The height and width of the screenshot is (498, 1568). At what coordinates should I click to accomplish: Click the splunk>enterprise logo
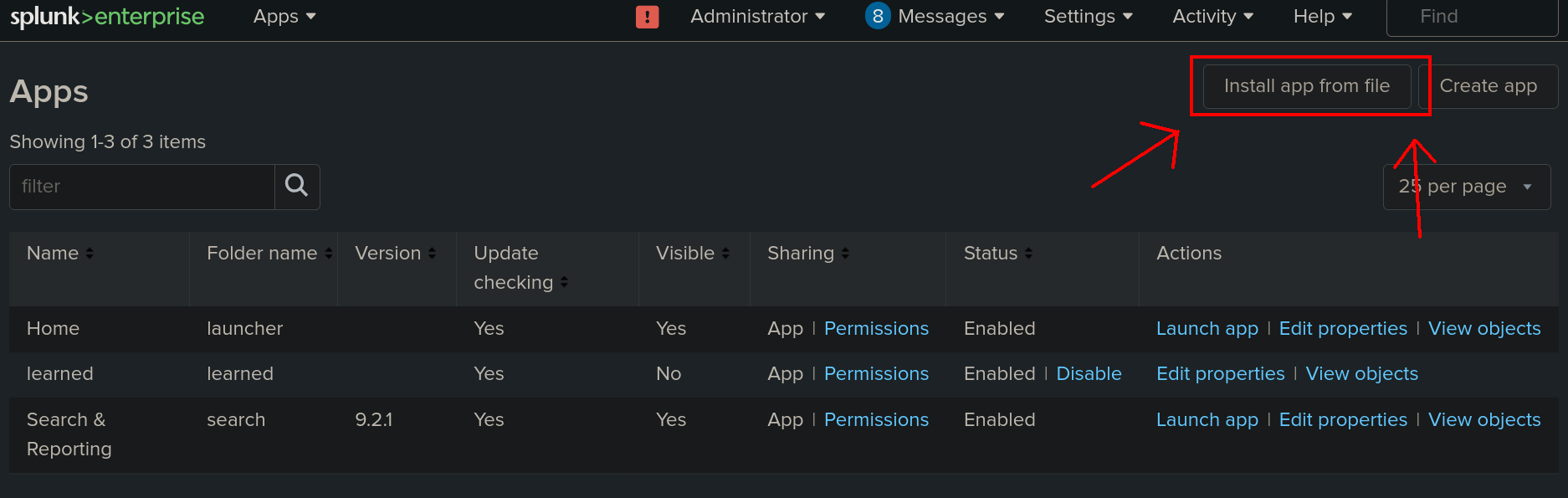(107, 17)
